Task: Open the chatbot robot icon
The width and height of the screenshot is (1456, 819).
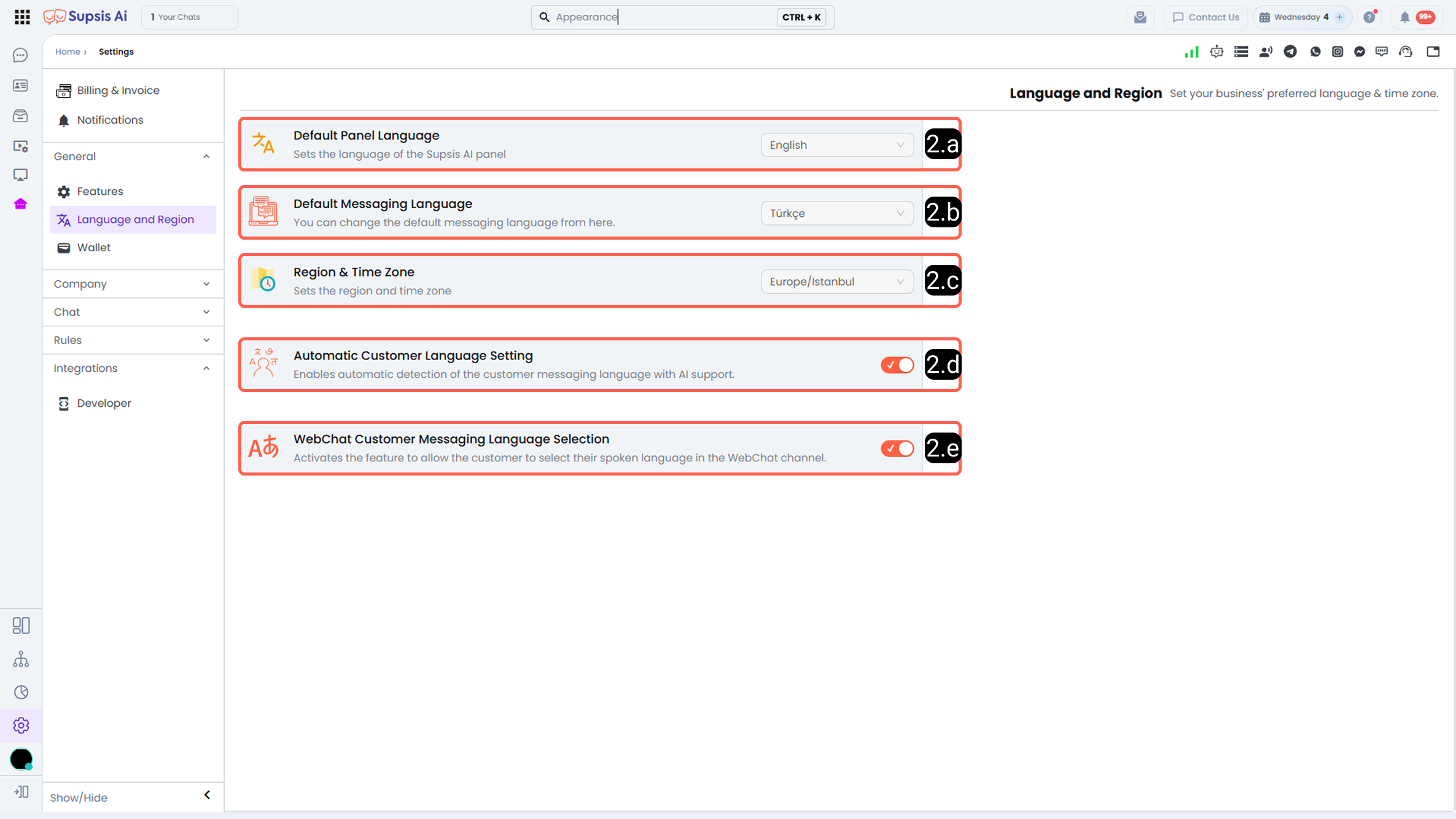Action: tap(1217, 52)
